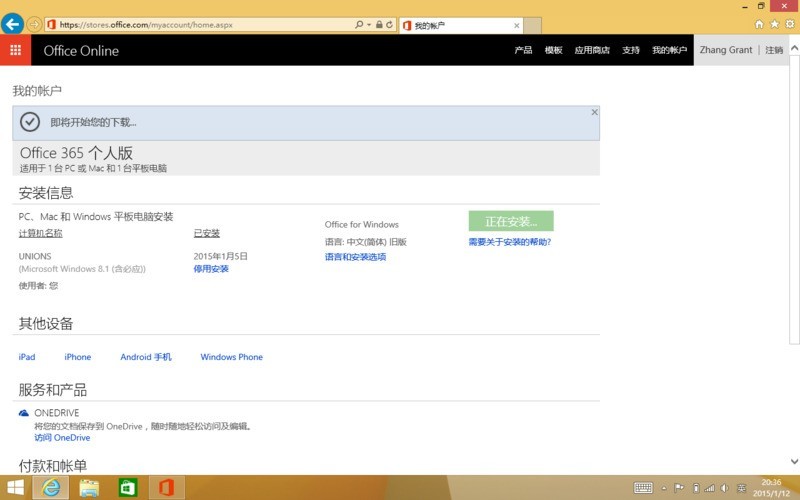The height and width of the screenshot is (500, 800).
Task: Open the 模板 menu in header
Action: point(554,50)
